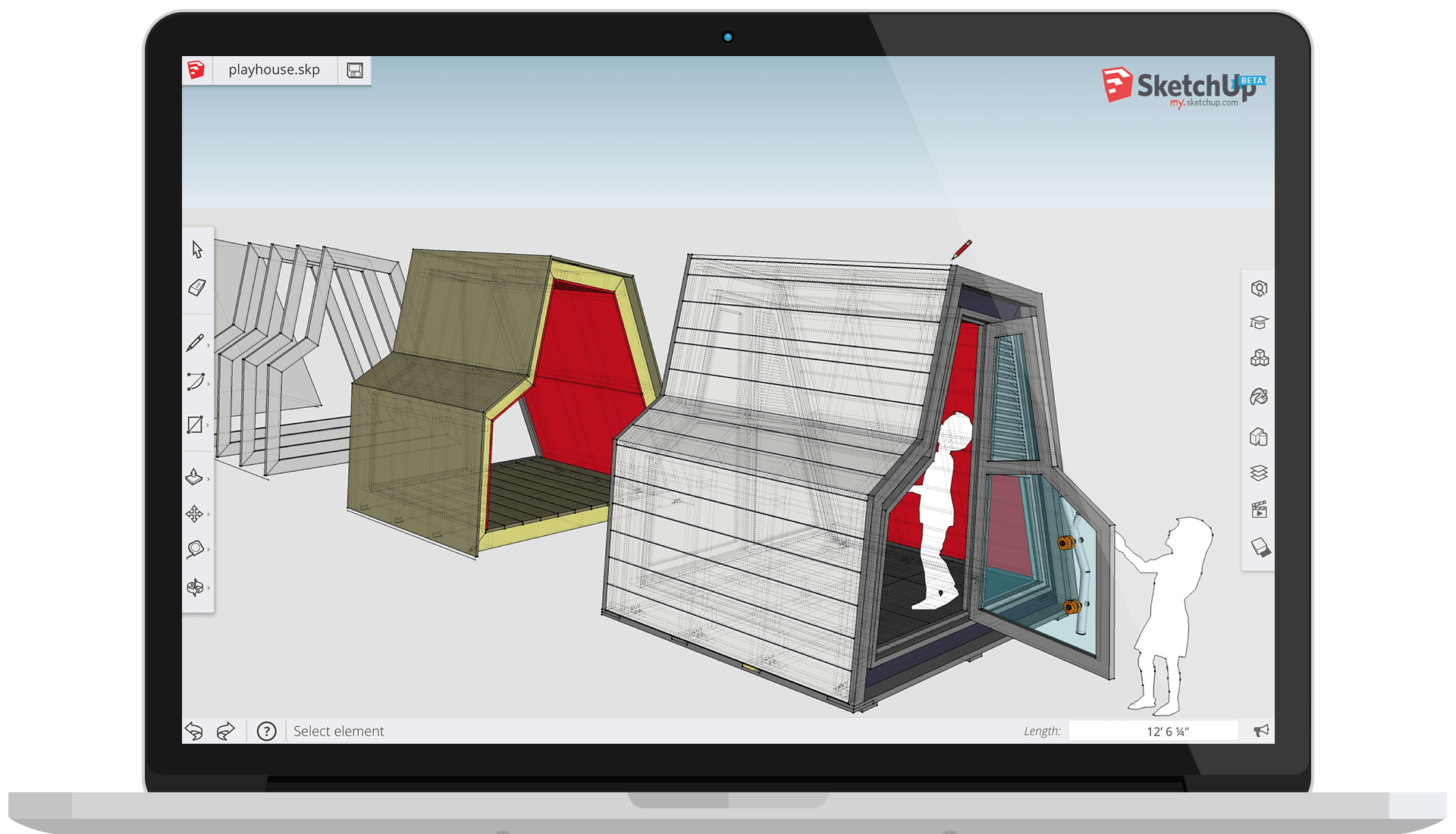Image resolution: width=1456 pixels, height=834 pixels.
Task: Undo the last action
Action: pos(194,731)
